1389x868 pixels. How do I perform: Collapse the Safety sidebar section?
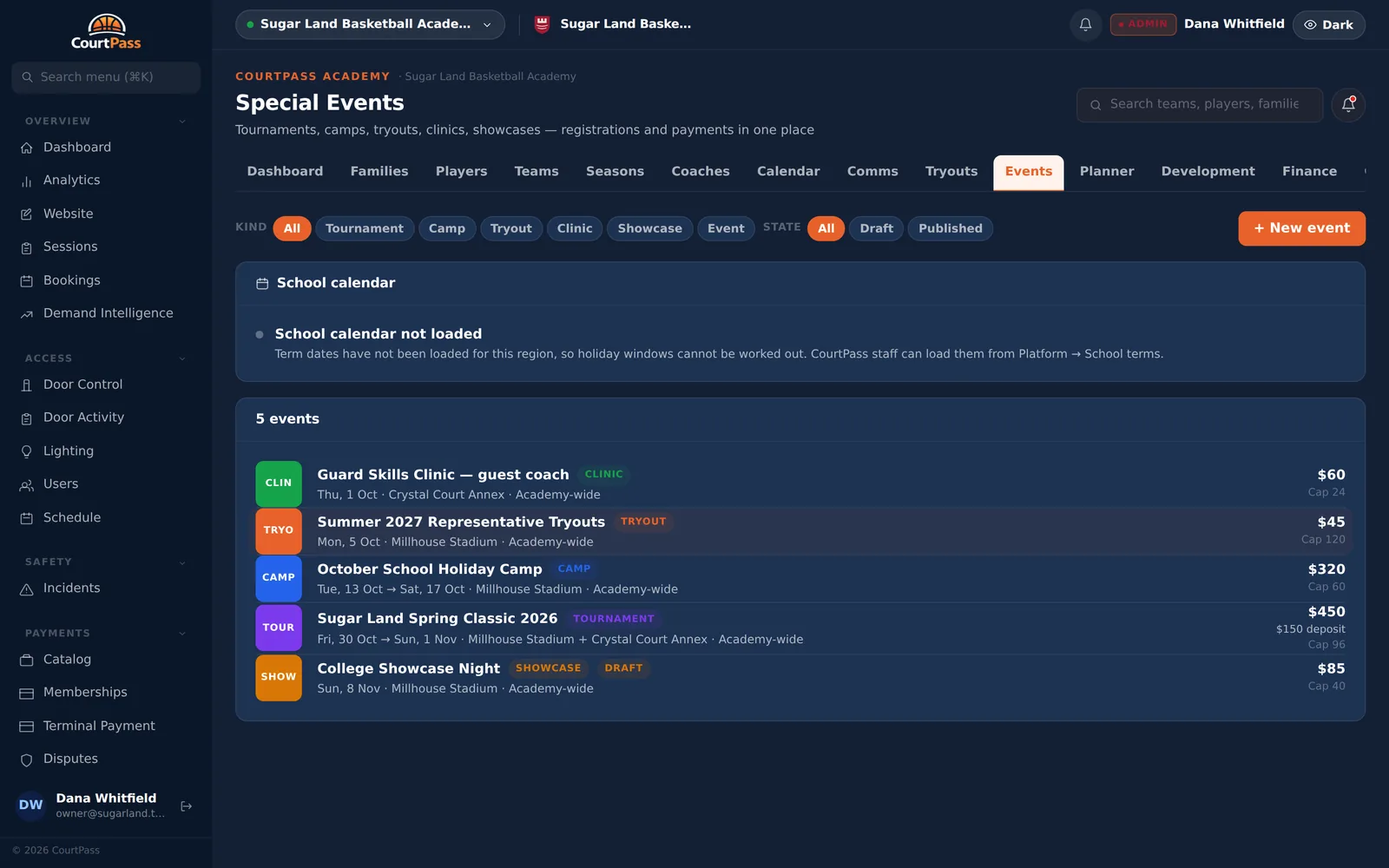click(x=182, y=562)
